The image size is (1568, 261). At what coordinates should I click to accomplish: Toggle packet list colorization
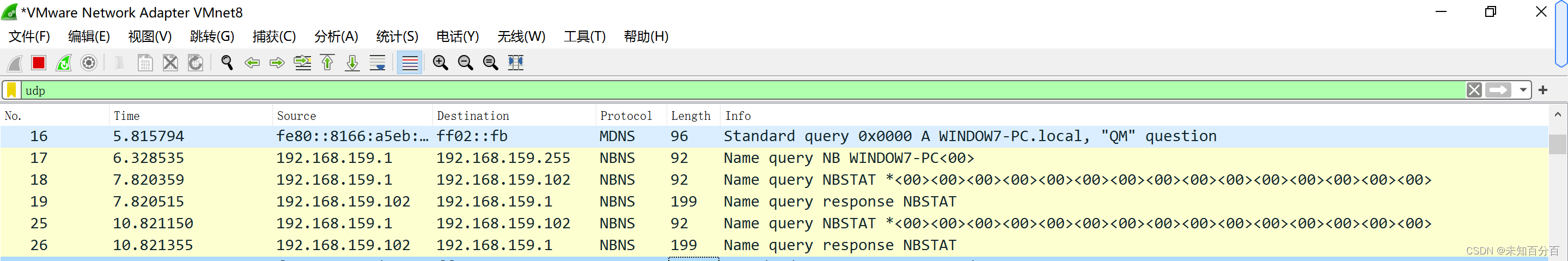410,63
